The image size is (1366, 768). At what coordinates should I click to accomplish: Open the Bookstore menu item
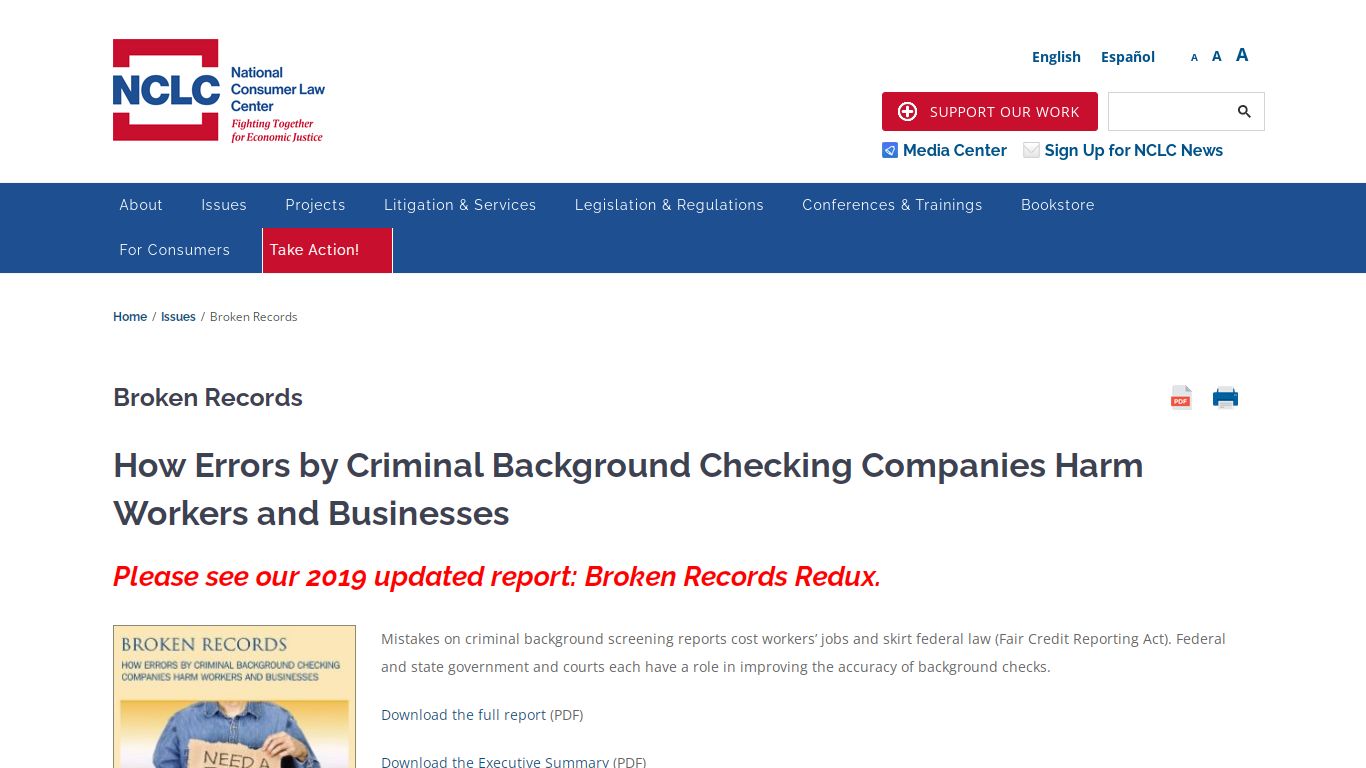(x=1058, y=205)
